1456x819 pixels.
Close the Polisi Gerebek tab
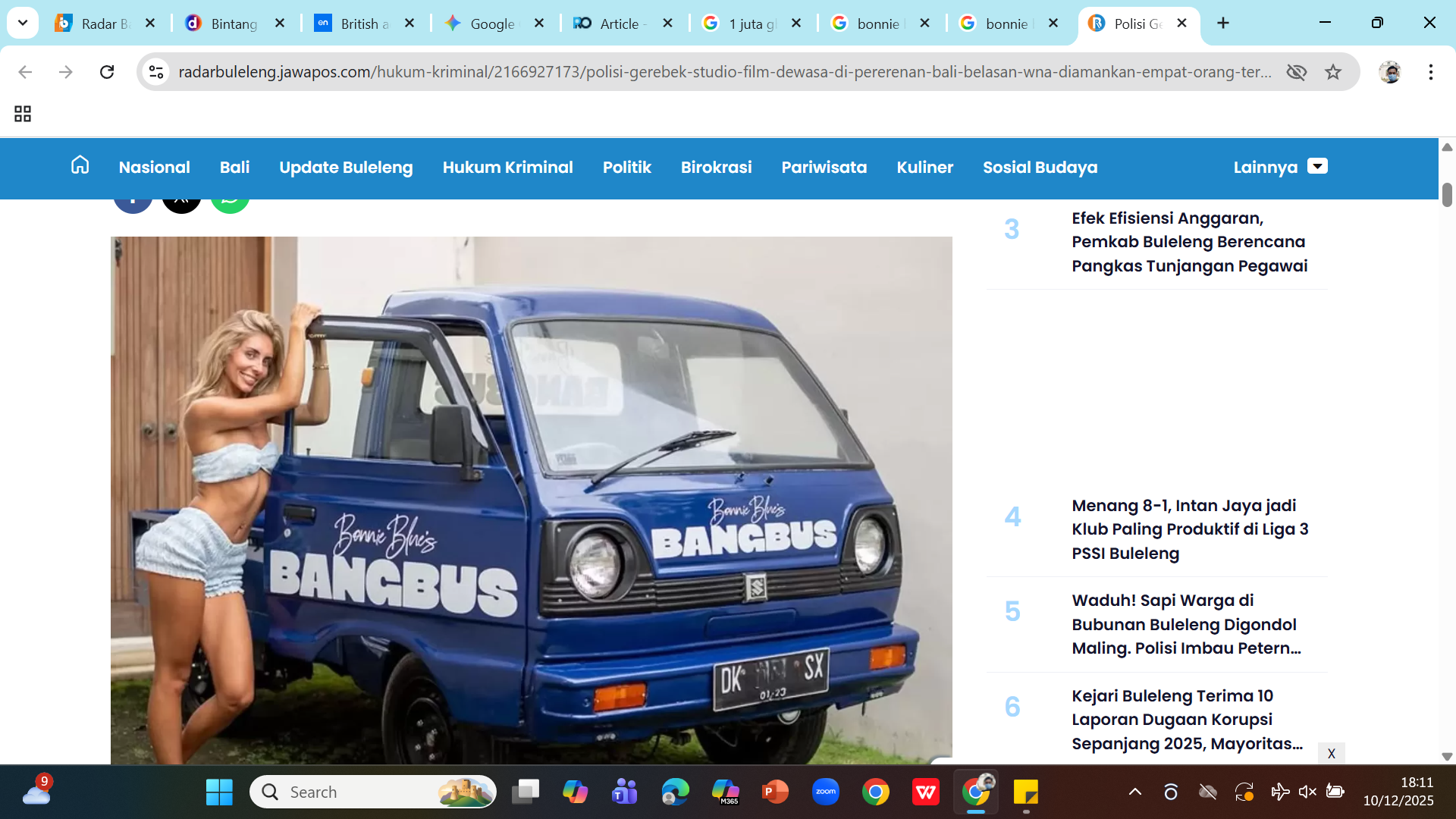(x=1181, y=24)
